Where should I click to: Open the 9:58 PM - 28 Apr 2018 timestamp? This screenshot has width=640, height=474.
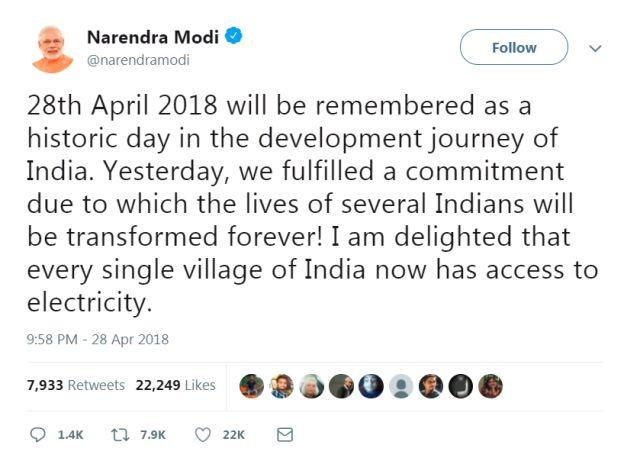(98, 339)
